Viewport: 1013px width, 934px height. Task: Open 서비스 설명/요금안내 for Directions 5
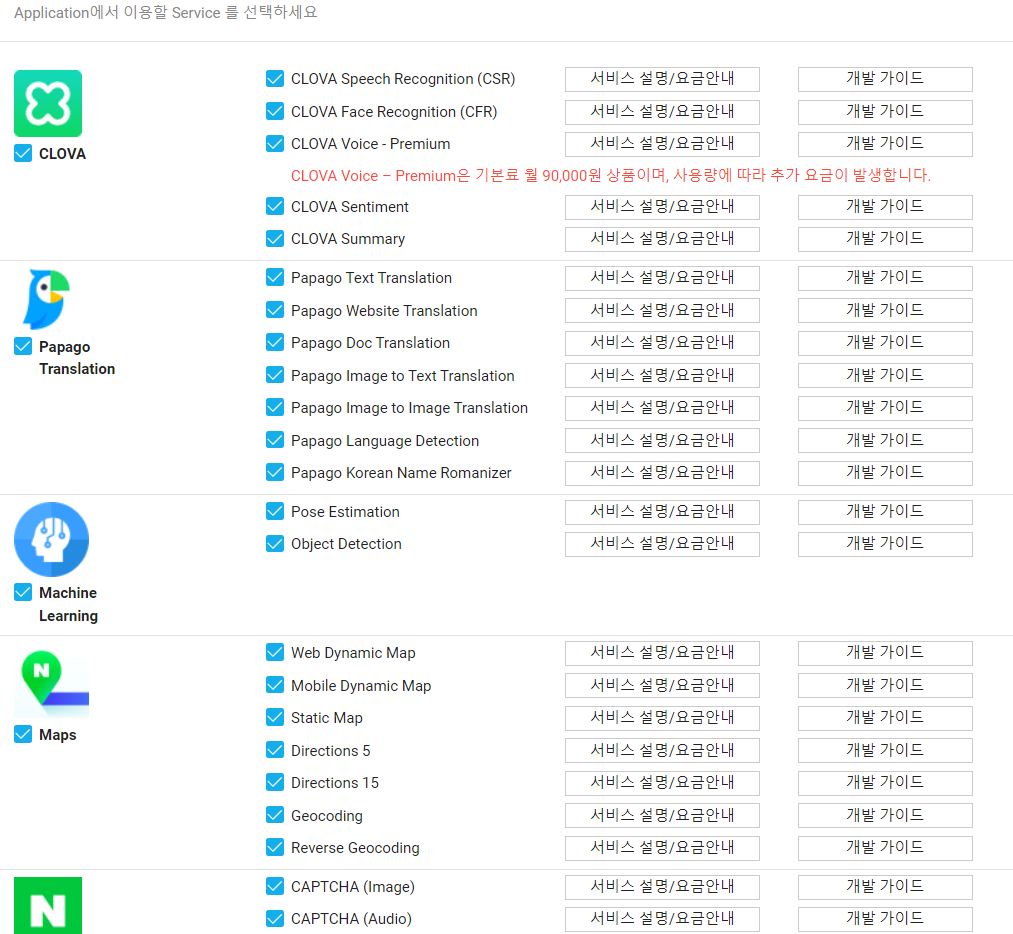point(662,750)
